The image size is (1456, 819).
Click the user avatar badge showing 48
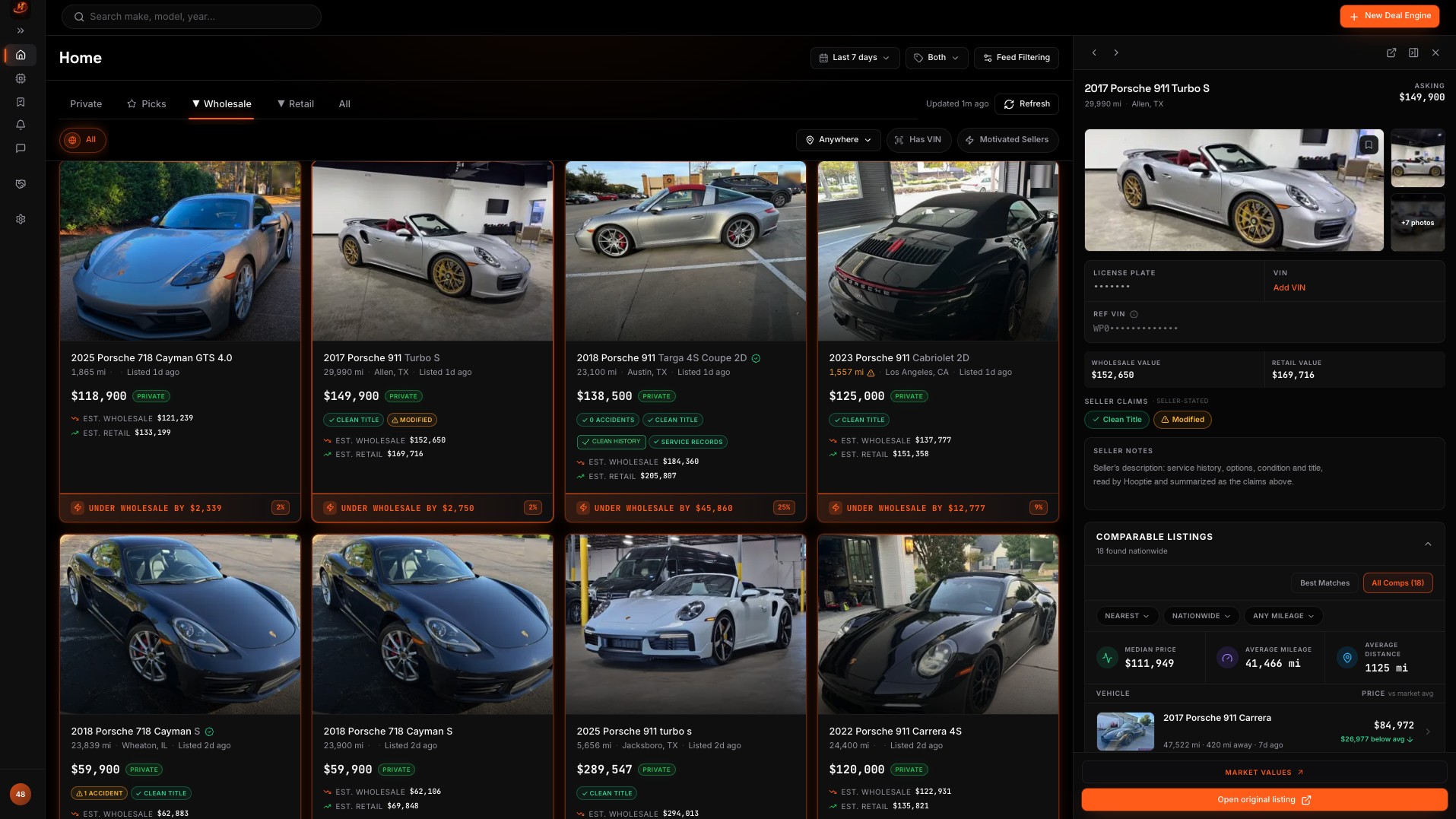pyautogui.click(x=21, y=794)
